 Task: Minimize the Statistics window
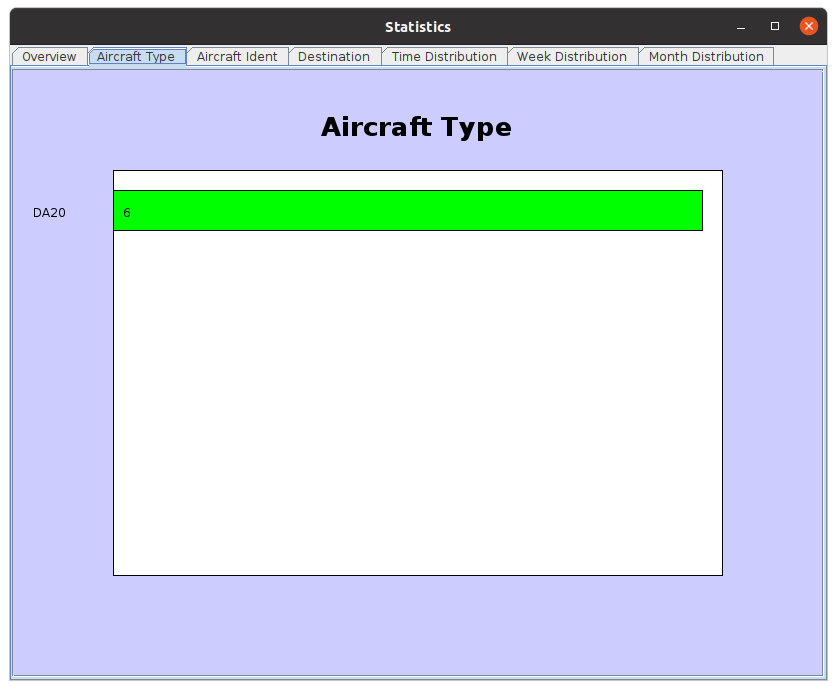(741, 27)
